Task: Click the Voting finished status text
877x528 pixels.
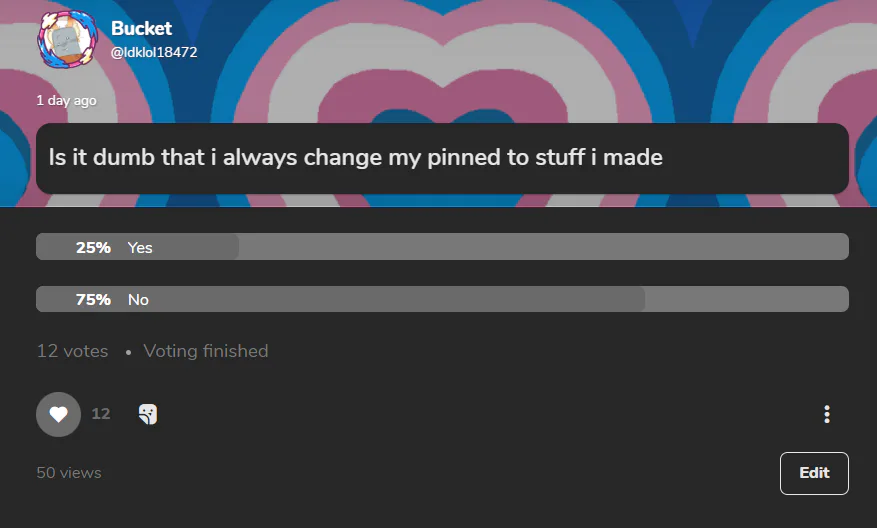Action: click(x=206, y=351)
